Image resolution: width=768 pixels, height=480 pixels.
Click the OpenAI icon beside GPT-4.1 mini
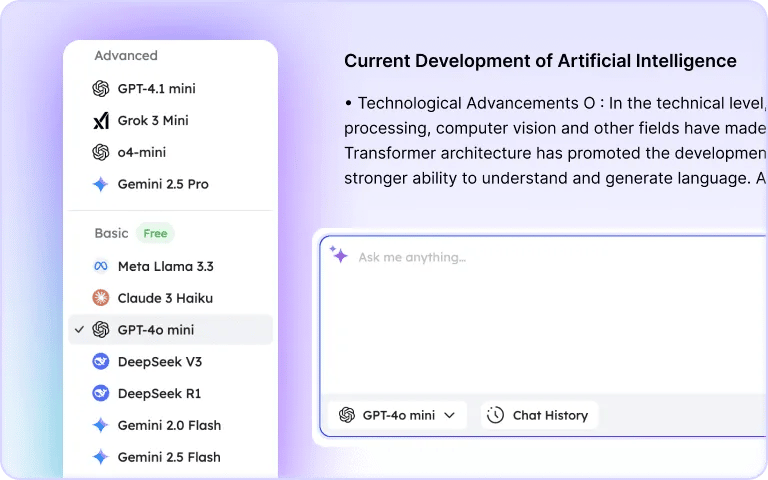click(100, 89)
